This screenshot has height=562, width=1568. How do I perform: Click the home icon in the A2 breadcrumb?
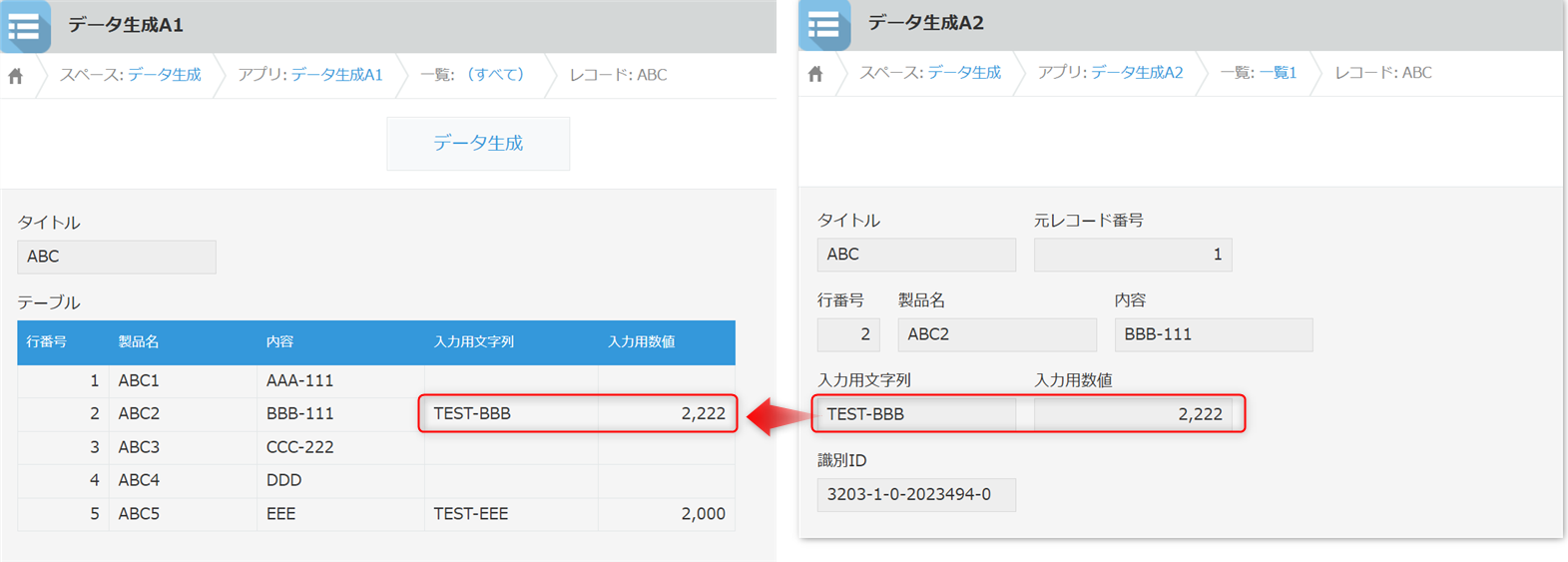815,74
